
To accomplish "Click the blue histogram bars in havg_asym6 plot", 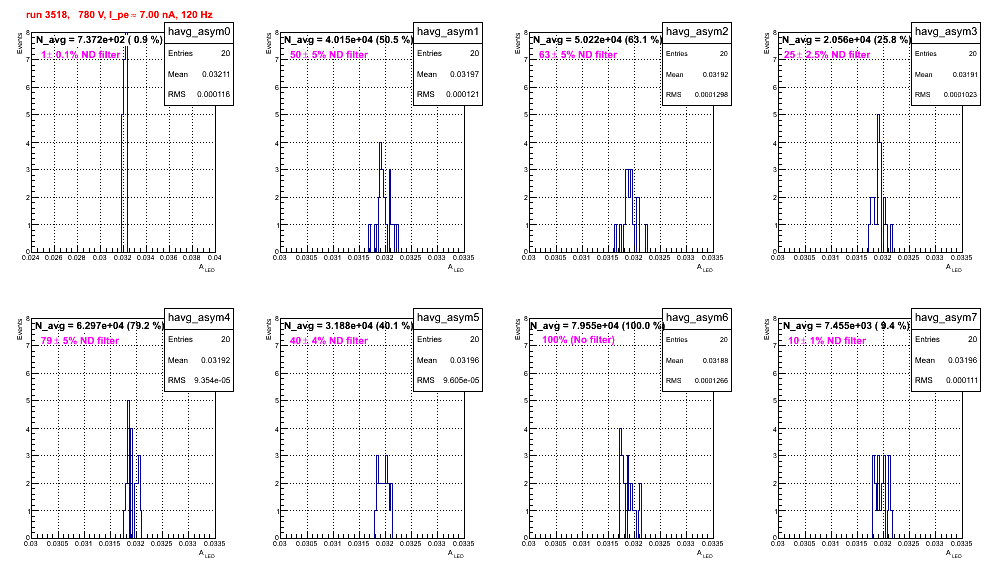I will pyautogui.click(x=630, y=483).
